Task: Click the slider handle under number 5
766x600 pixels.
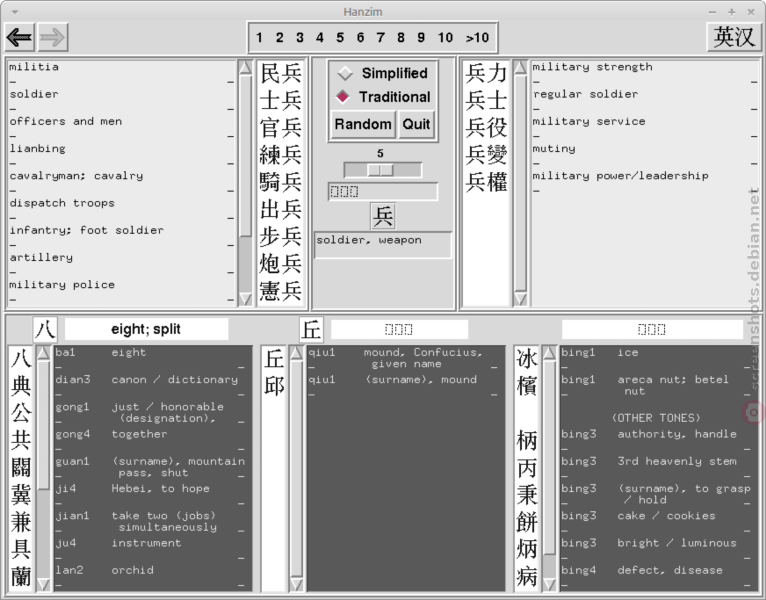Action: tap(381, 170)
